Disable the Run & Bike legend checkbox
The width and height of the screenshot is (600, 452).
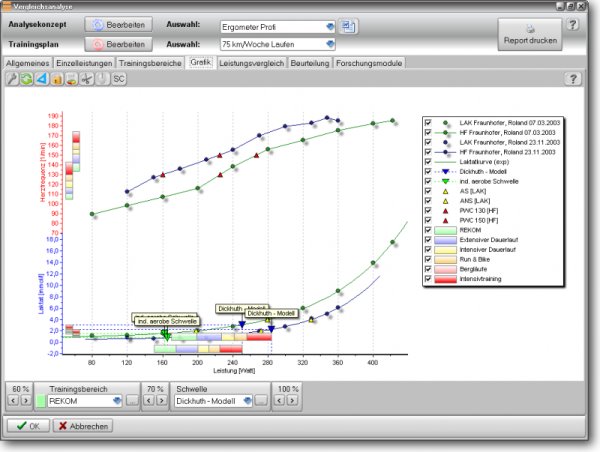[x=428, y=259]
